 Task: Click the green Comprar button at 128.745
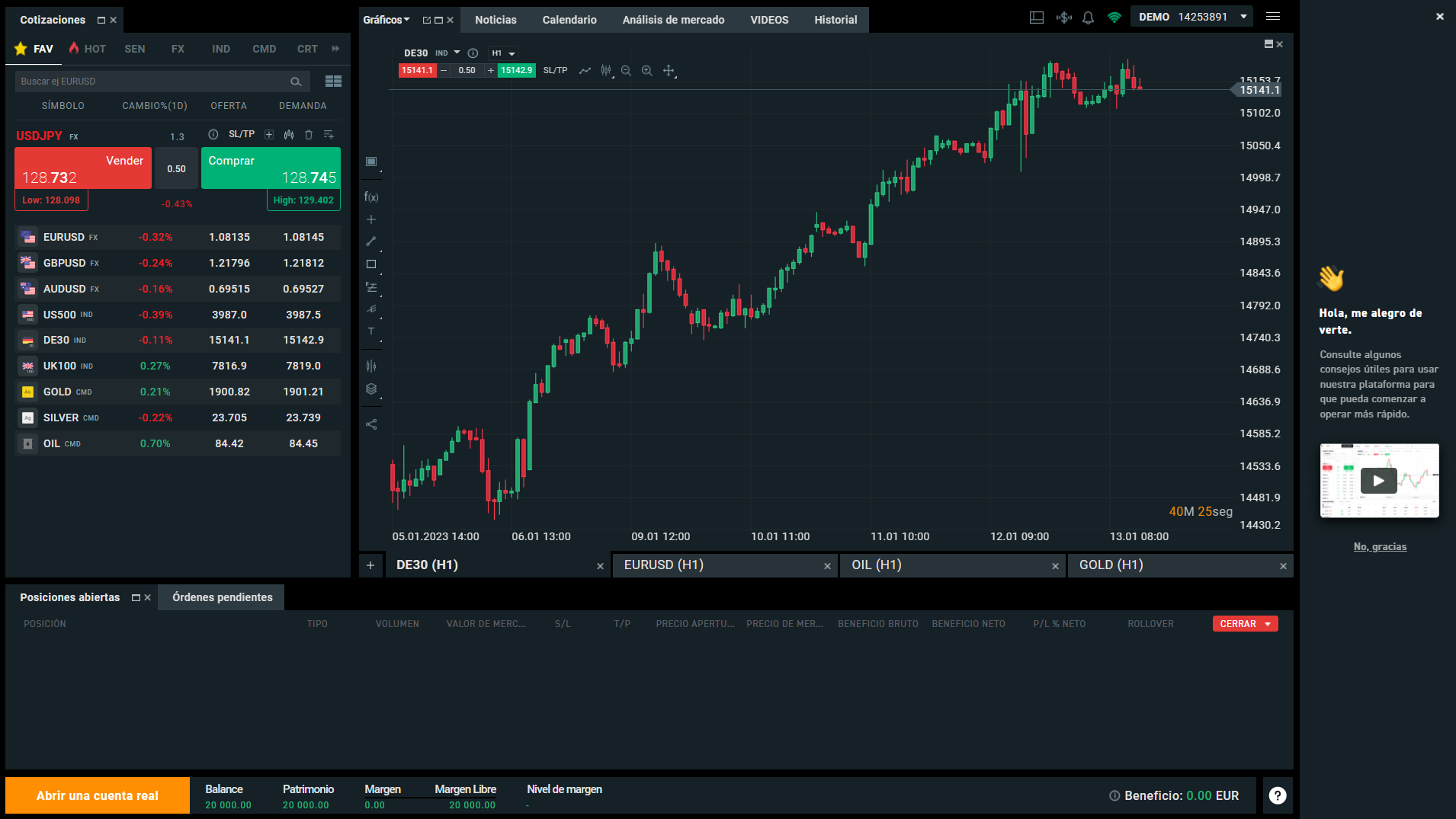[271, 168]
